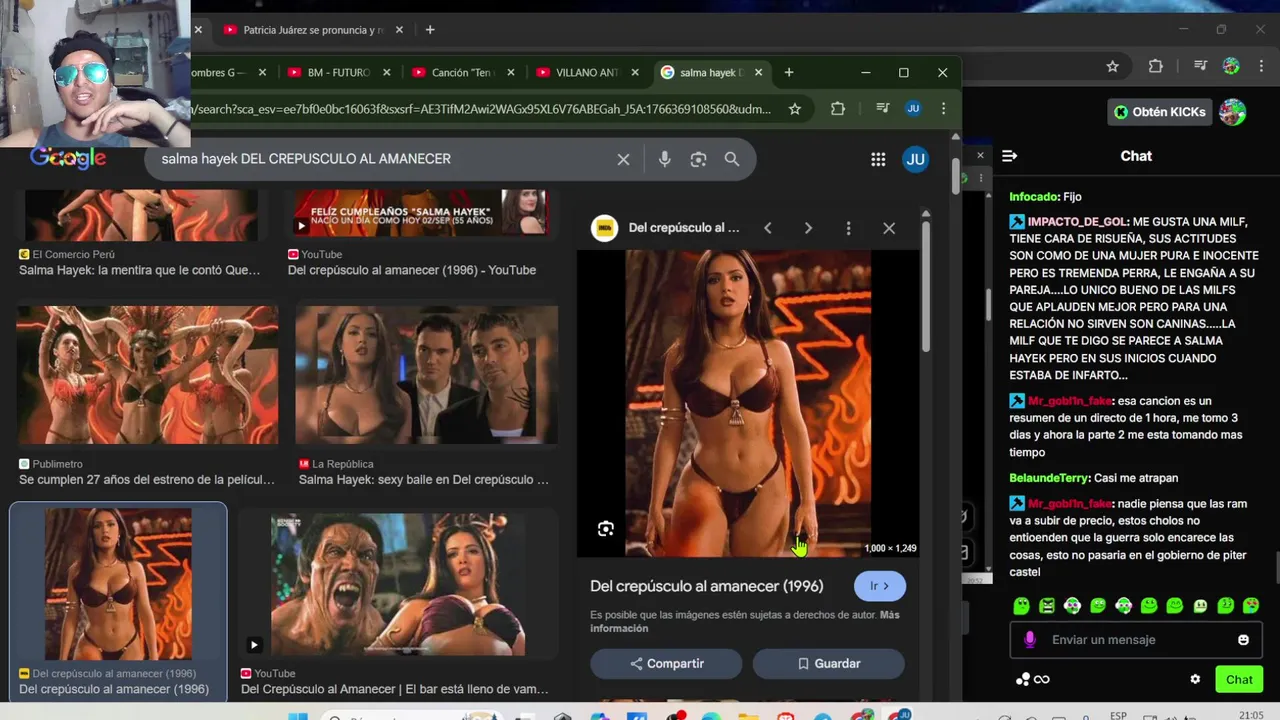Screen dimensions: 1280x720
Task: Click the Kick chat scrollbar
Action: tap(987, 305)
